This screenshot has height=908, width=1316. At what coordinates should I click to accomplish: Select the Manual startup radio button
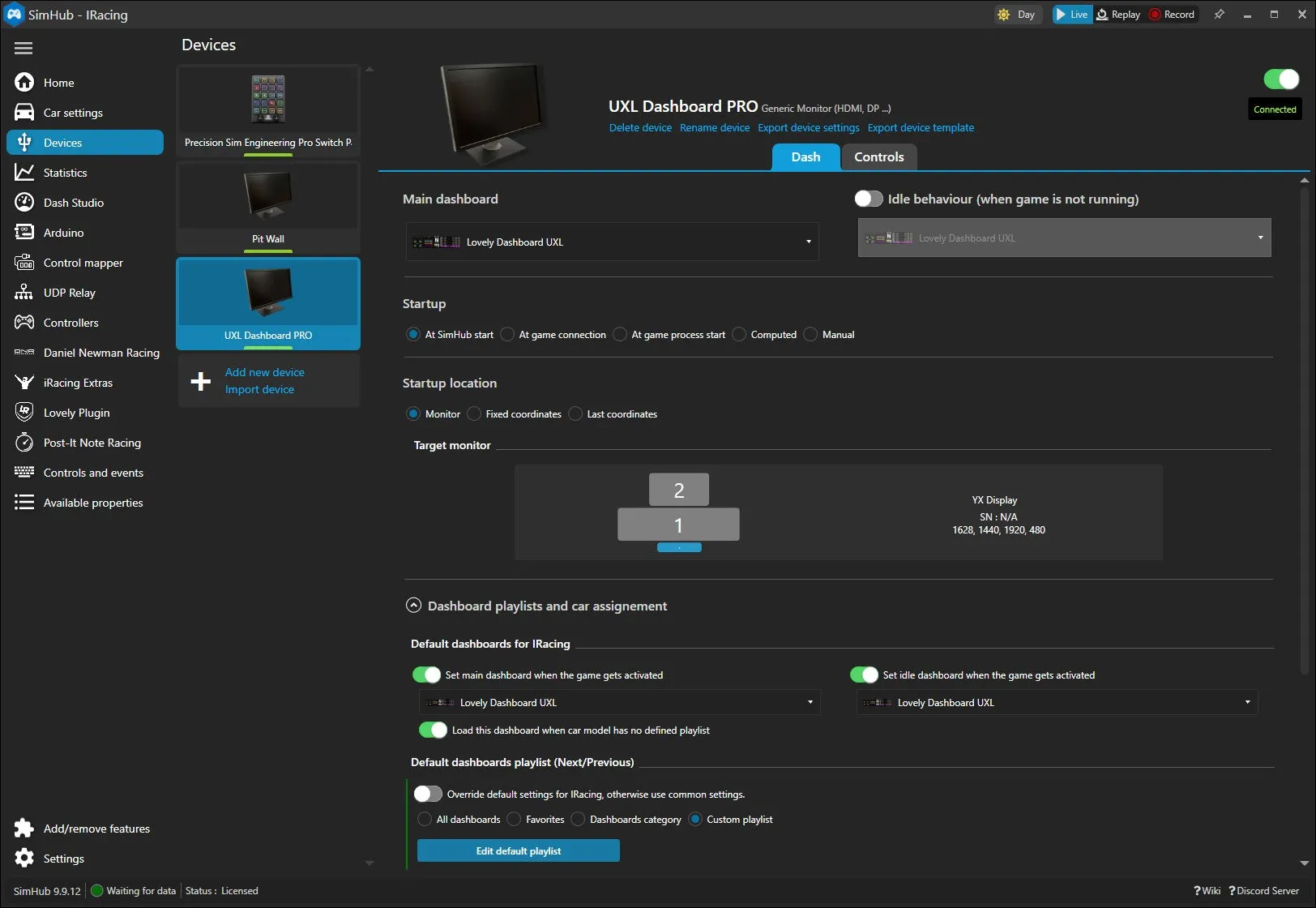810,334
